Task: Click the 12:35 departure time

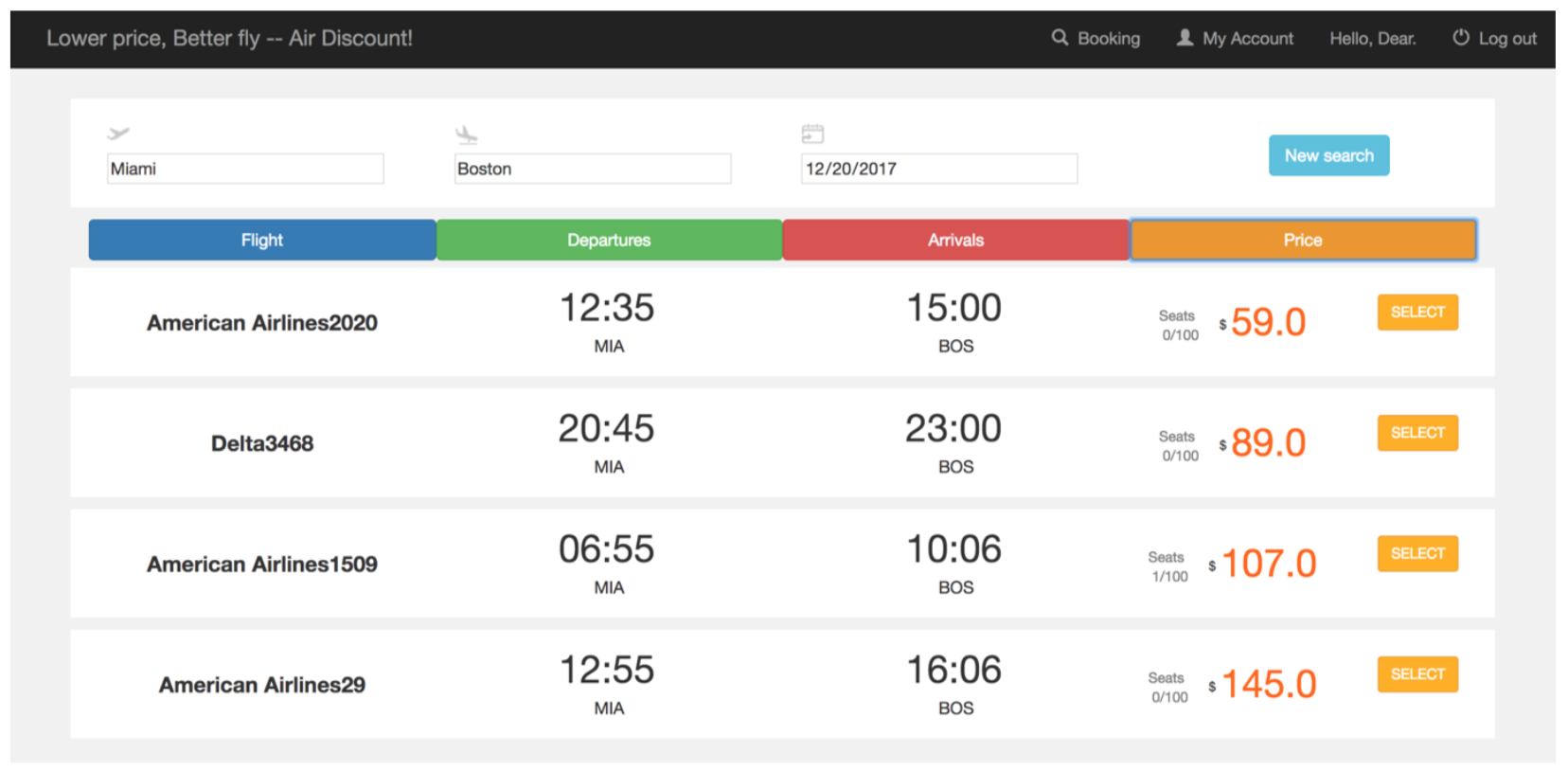Action: (607, 308)
